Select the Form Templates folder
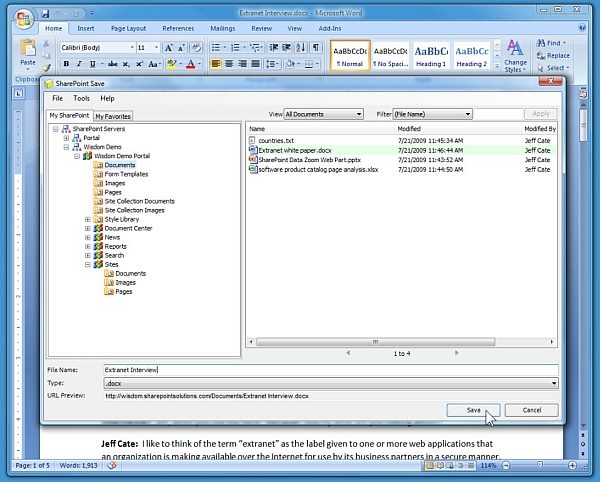 (126, 174)
